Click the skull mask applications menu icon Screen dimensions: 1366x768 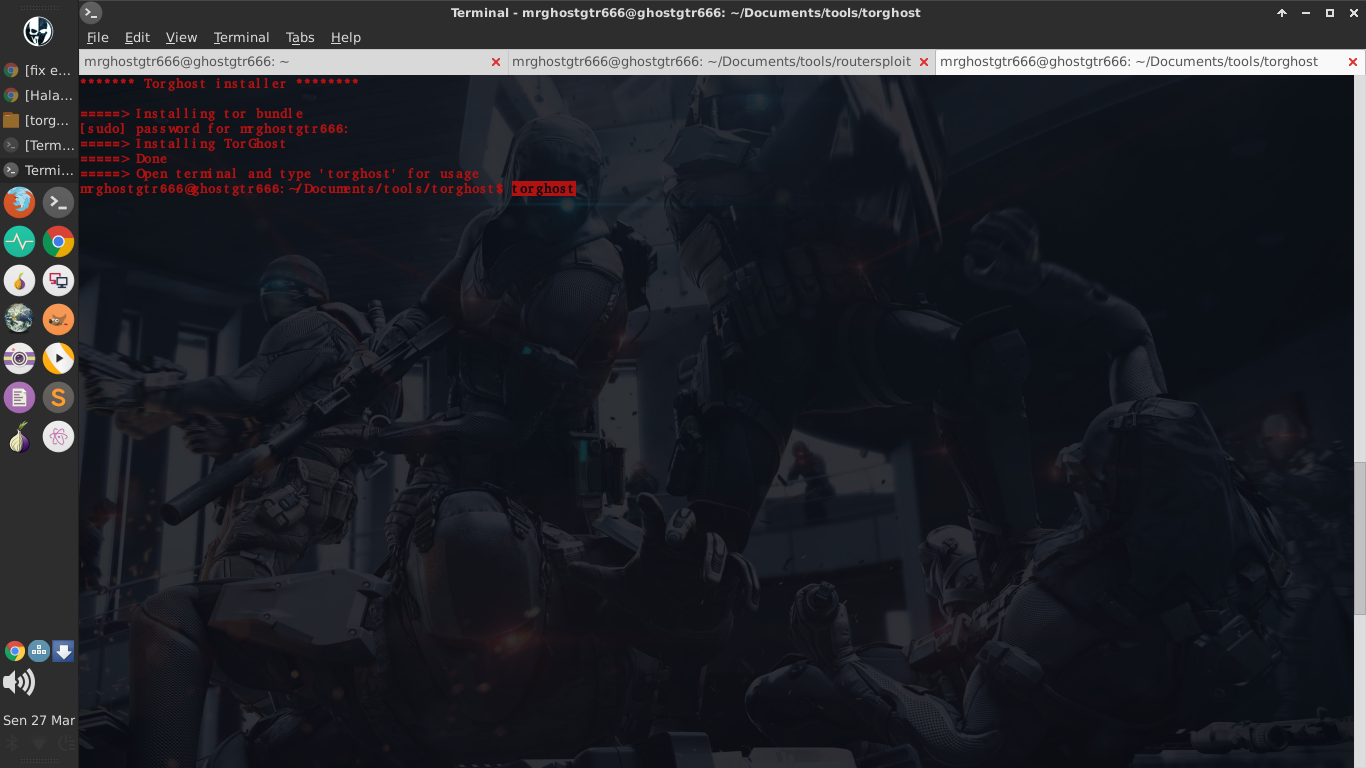coord(38,30)
